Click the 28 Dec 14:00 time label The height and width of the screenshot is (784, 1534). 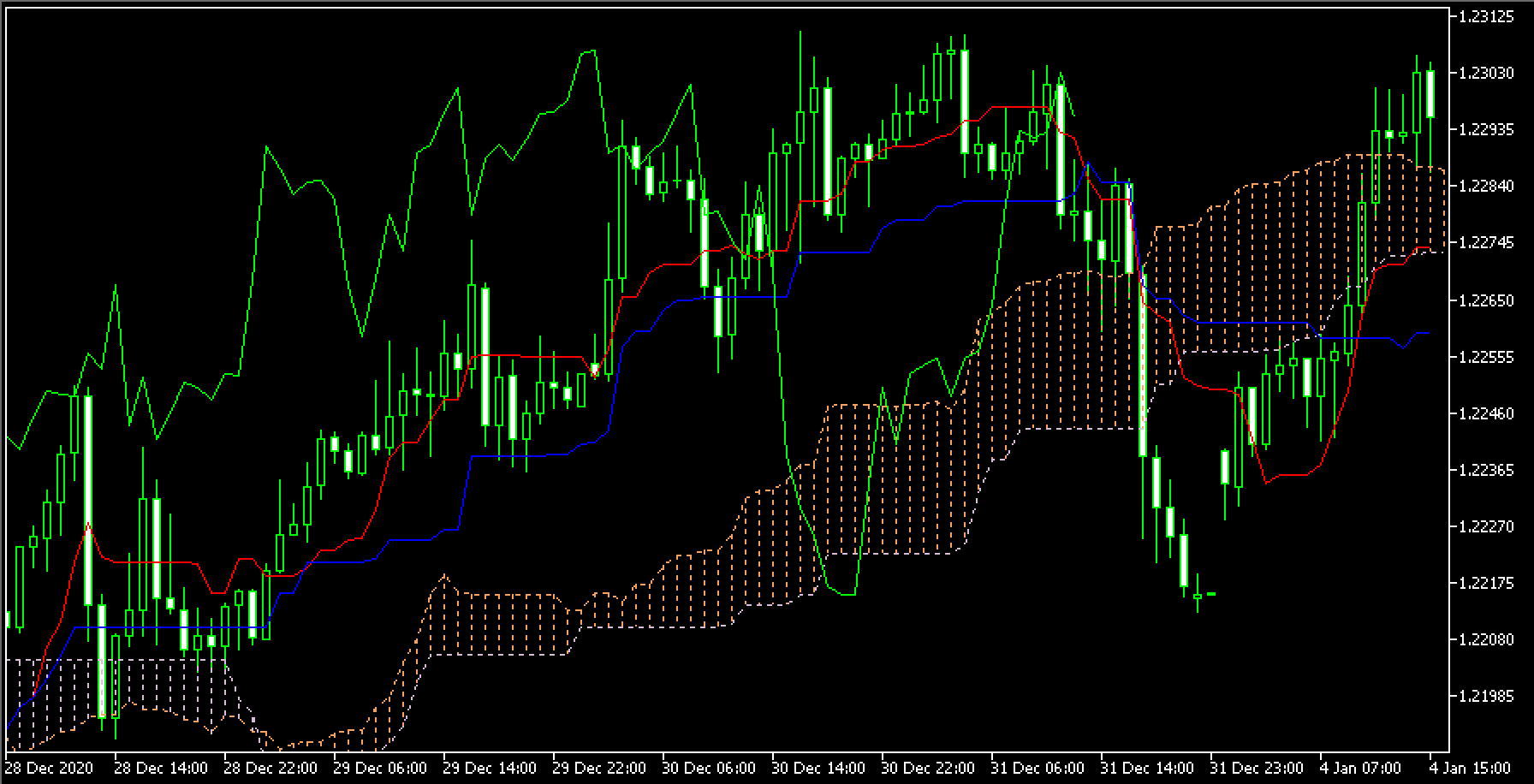click(x=160, y=767)
